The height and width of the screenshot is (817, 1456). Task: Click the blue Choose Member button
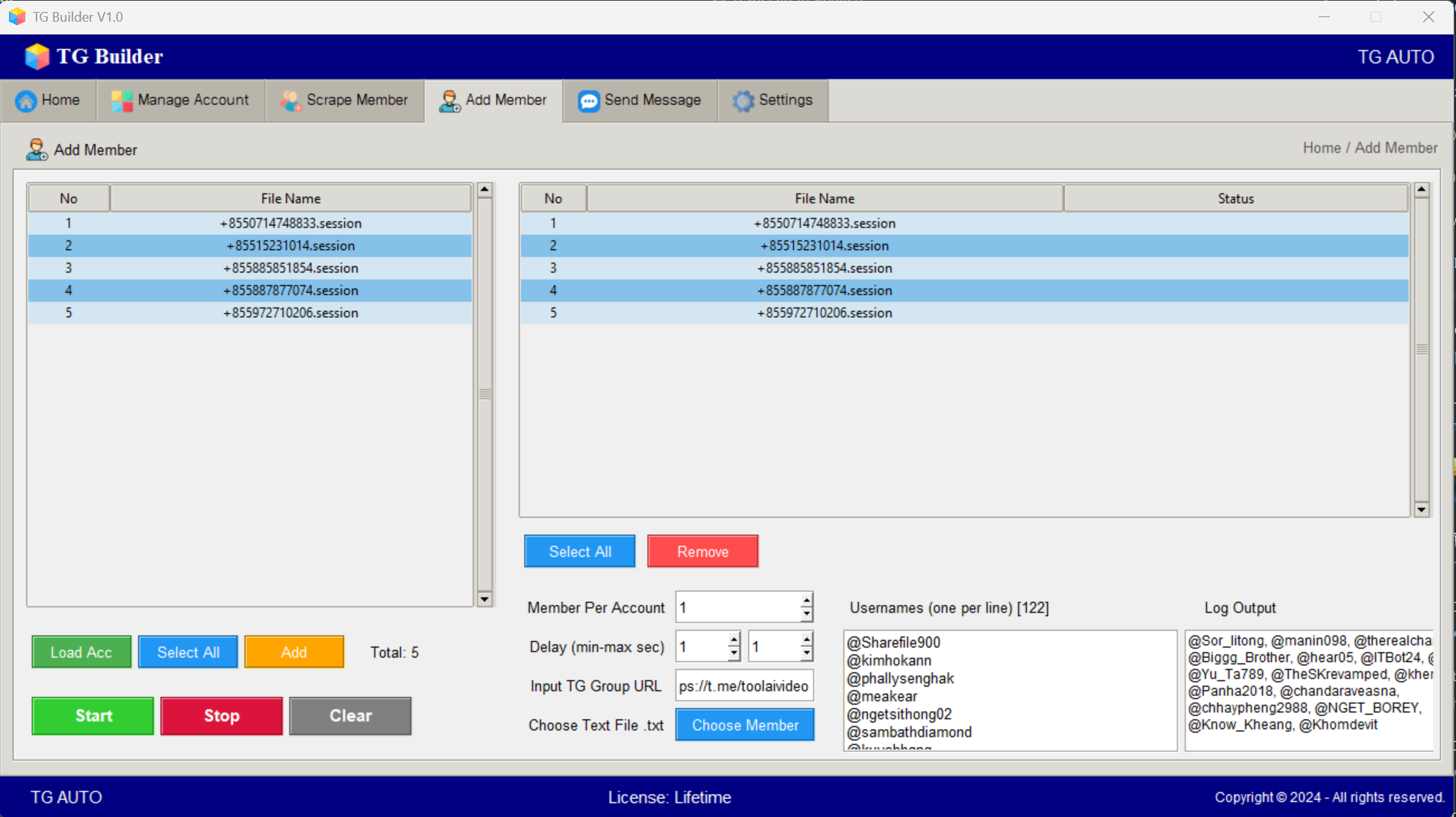click(x=744, y=725)
